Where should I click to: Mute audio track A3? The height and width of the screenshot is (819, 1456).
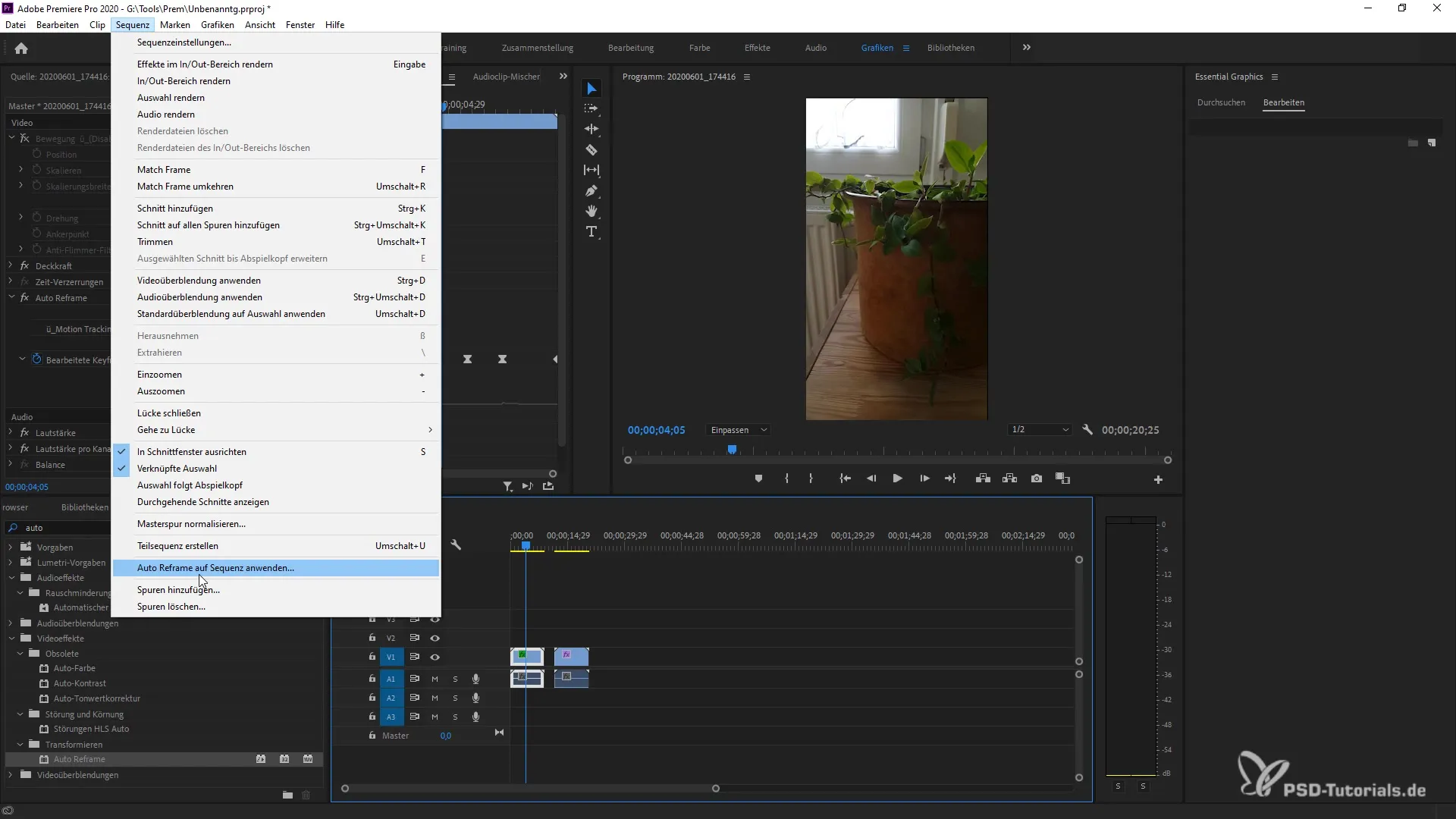(x=435, y=717)
